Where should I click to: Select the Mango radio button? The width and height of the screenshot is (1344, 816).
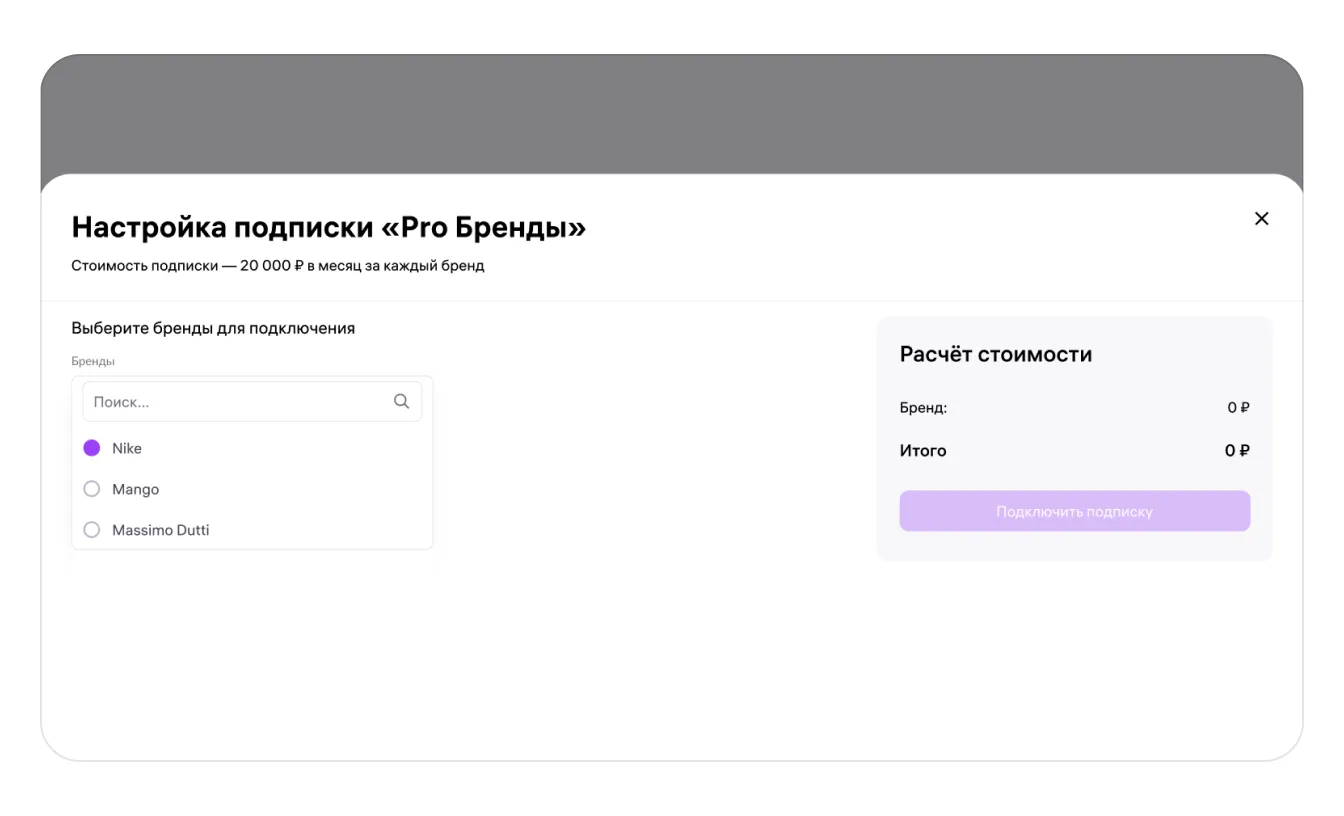pos(92,489)
